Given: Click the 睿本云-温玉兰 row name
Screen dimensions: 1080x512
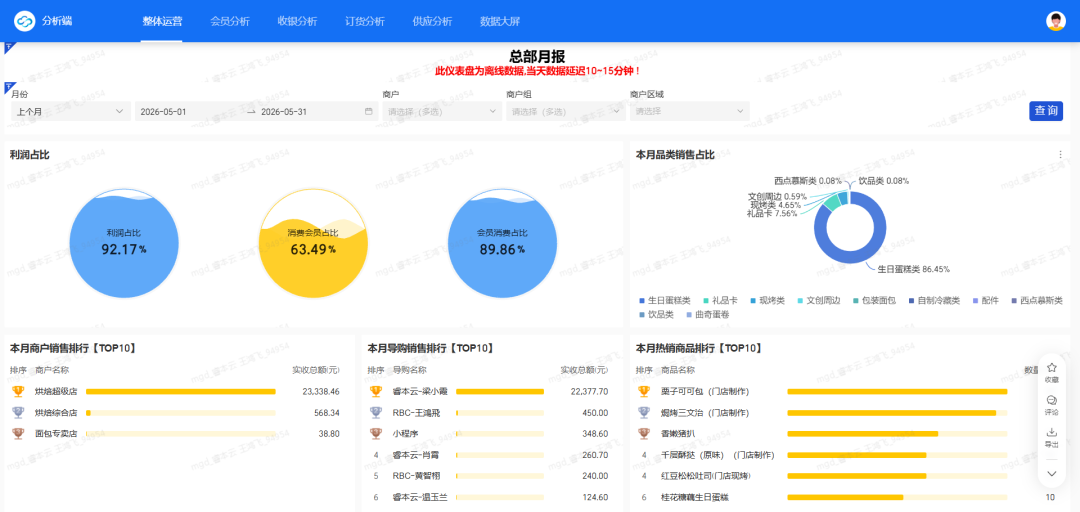Looking at the screenshot, I should click(419, 498).
